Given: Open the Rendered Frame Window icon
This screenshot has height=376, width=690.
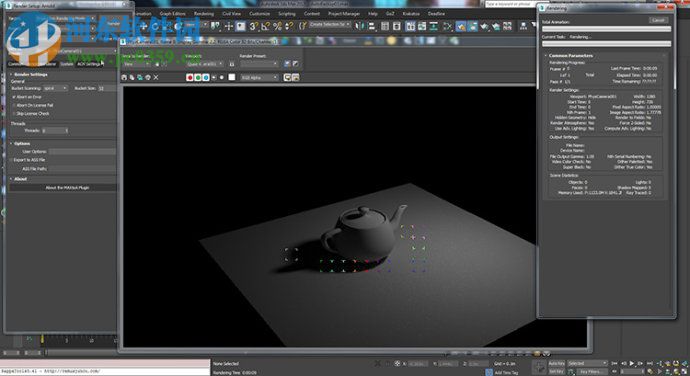Looking at the screenshot, I should (473, 26).
